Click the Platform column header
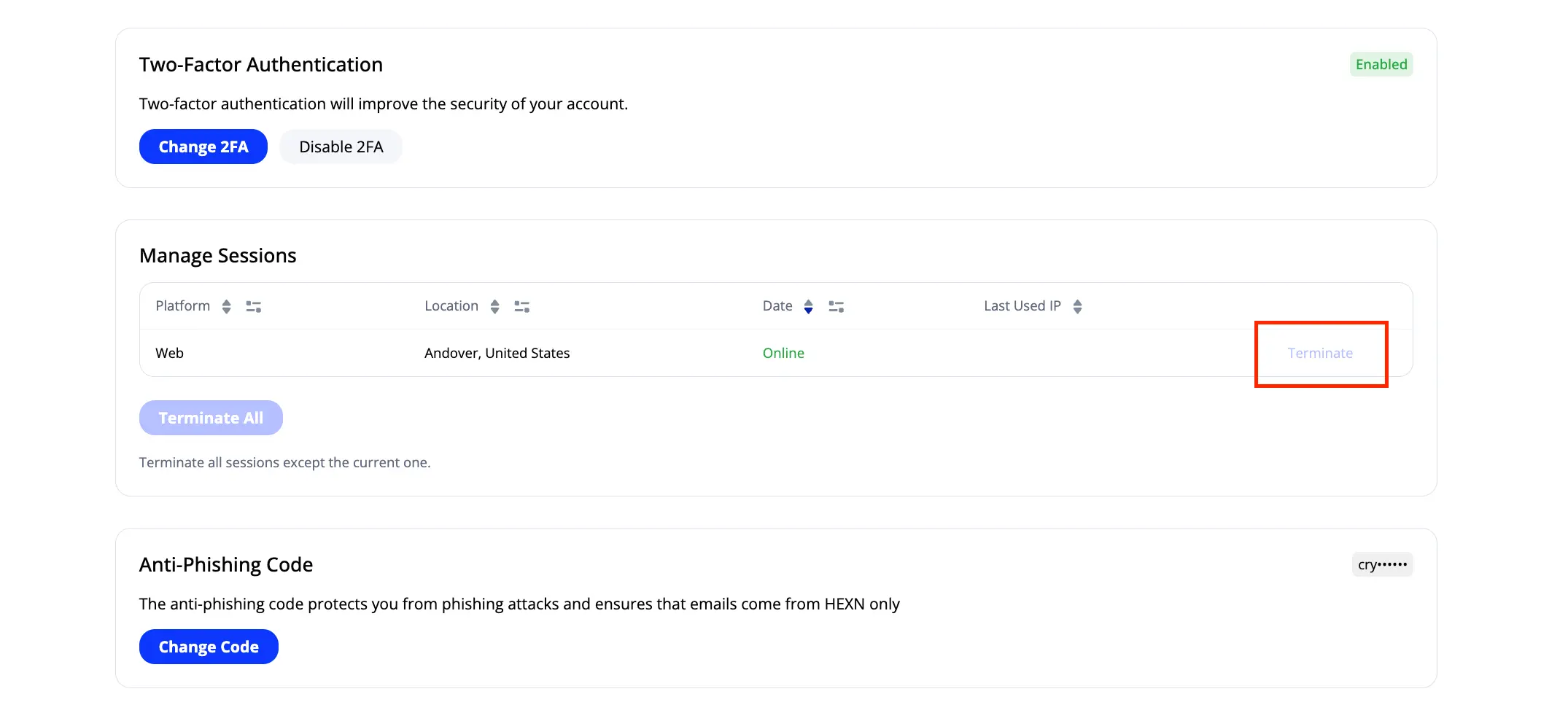Image resolution: width=1568 pixels, height=713 pixels. click(183, 306)
